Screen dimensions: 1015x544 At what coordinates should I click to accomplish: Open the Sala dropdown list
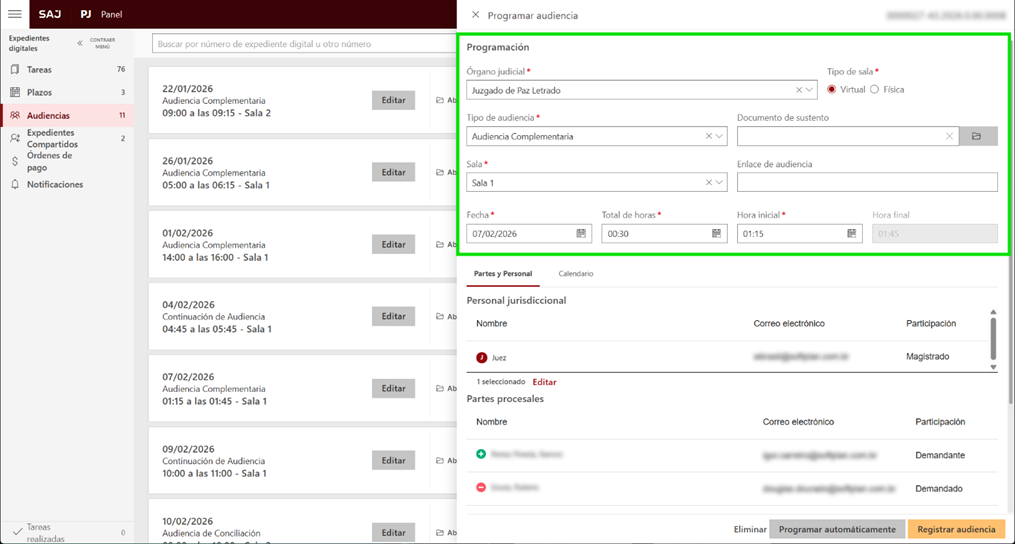pos(719,182)
